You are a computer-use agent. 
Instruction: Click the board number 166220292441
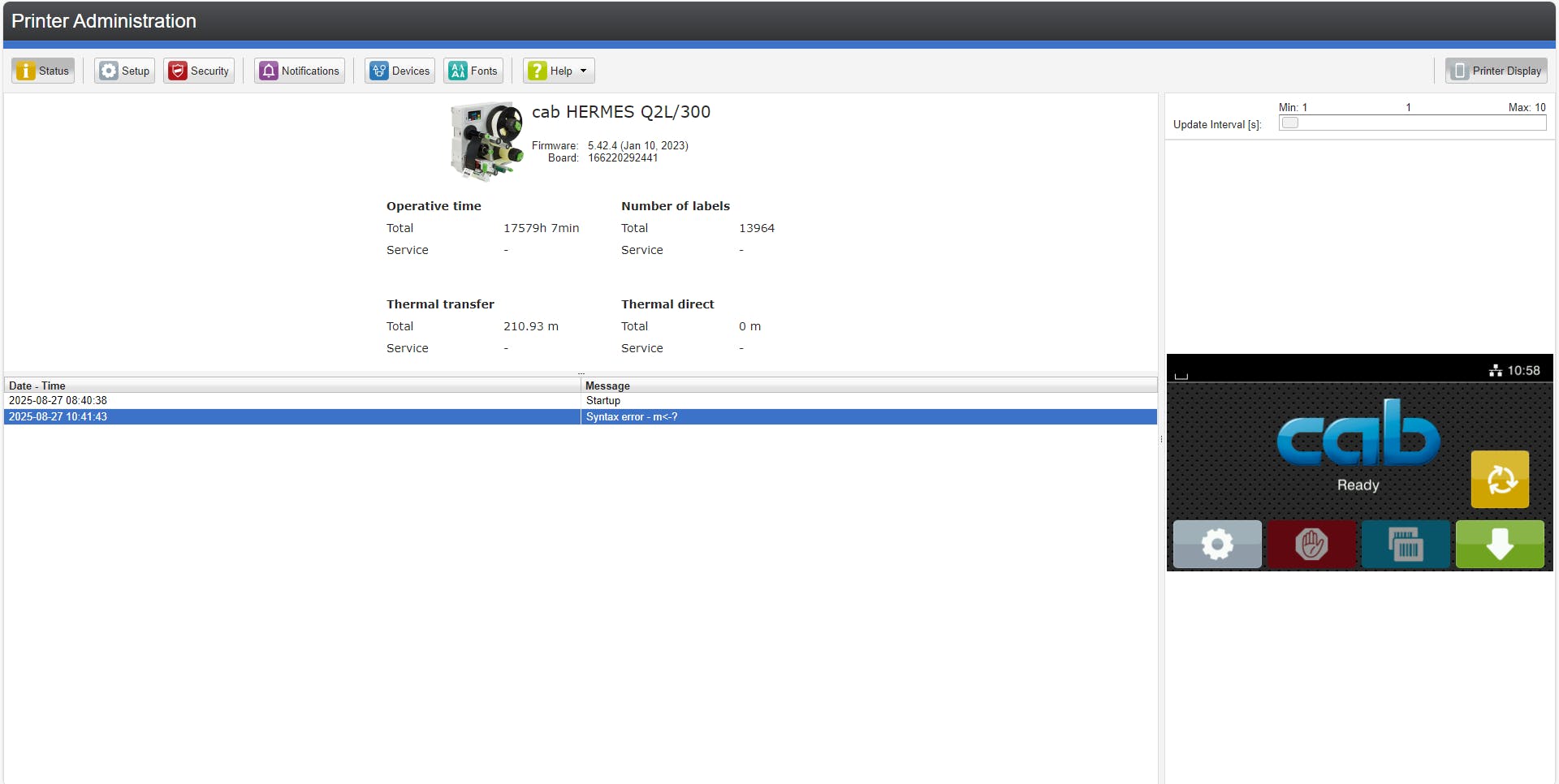tap(623, 158)
